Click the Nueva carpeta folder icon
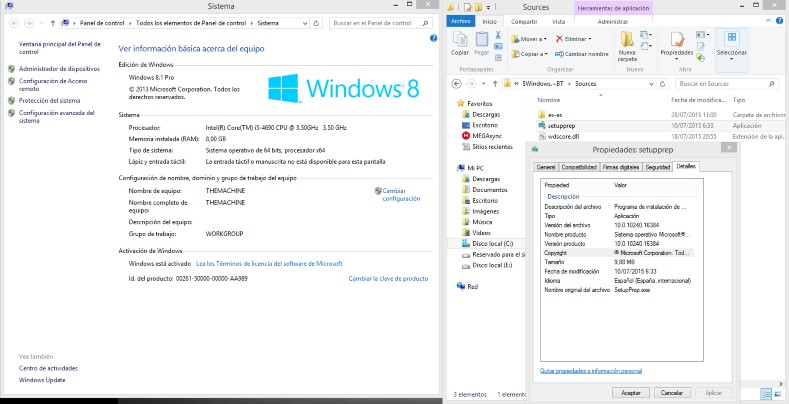789x404 pixels. [x=627, y=39]
